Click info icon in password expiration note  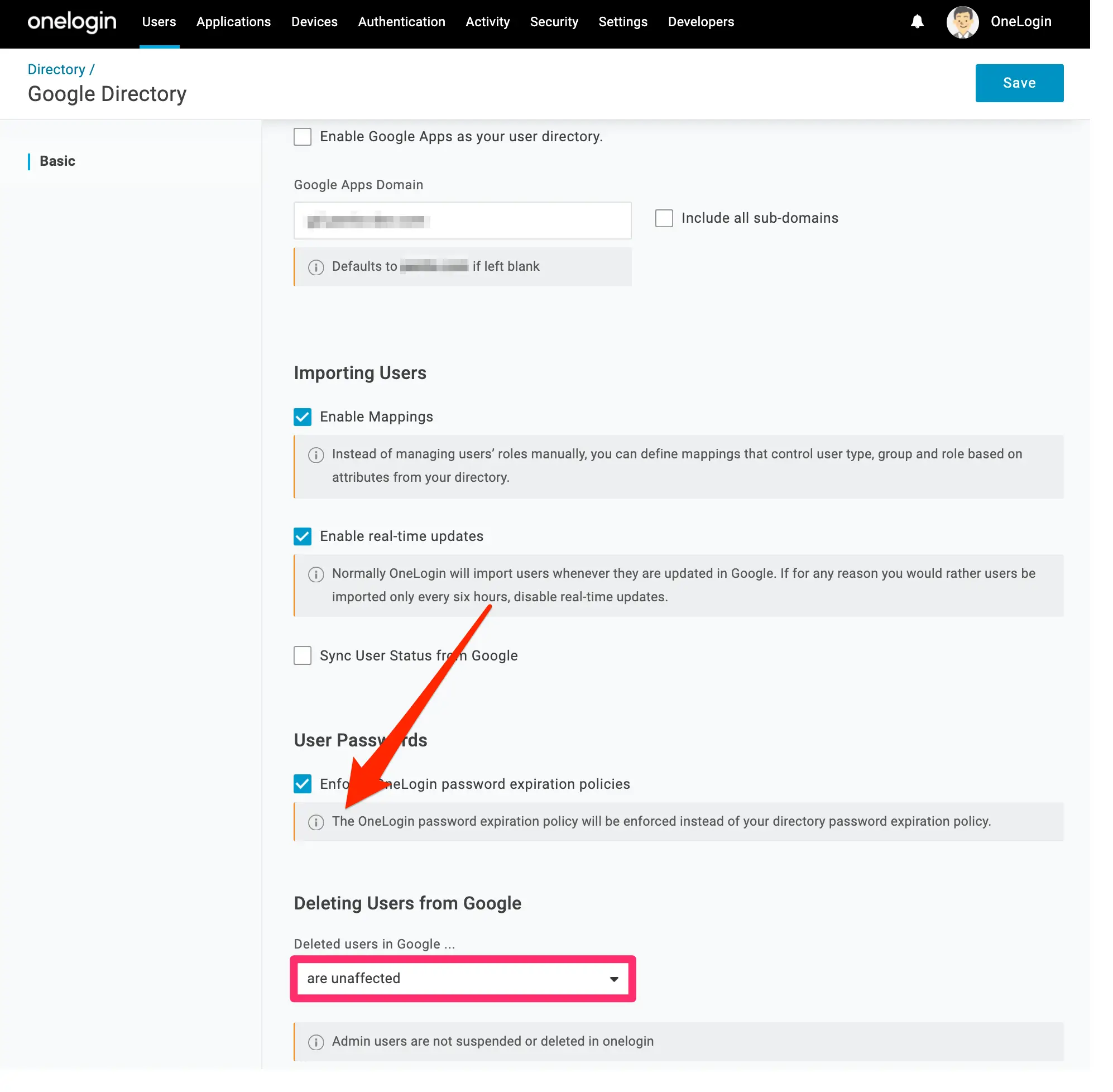pyautogui.click(x=316, y=822)
